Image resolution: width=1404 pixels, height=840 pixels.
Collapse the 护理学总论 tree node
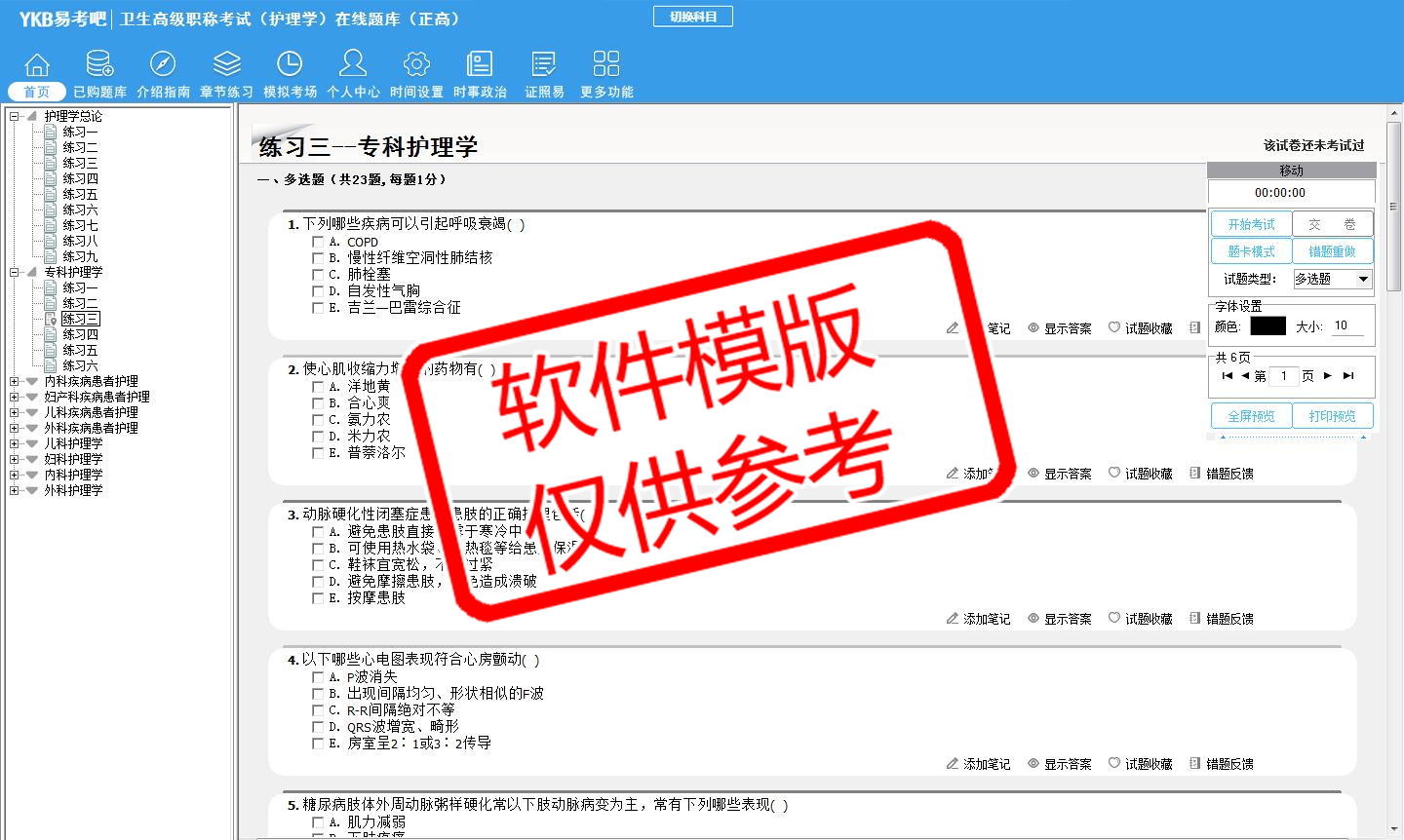pyautogui.click(x=15, y=117)
